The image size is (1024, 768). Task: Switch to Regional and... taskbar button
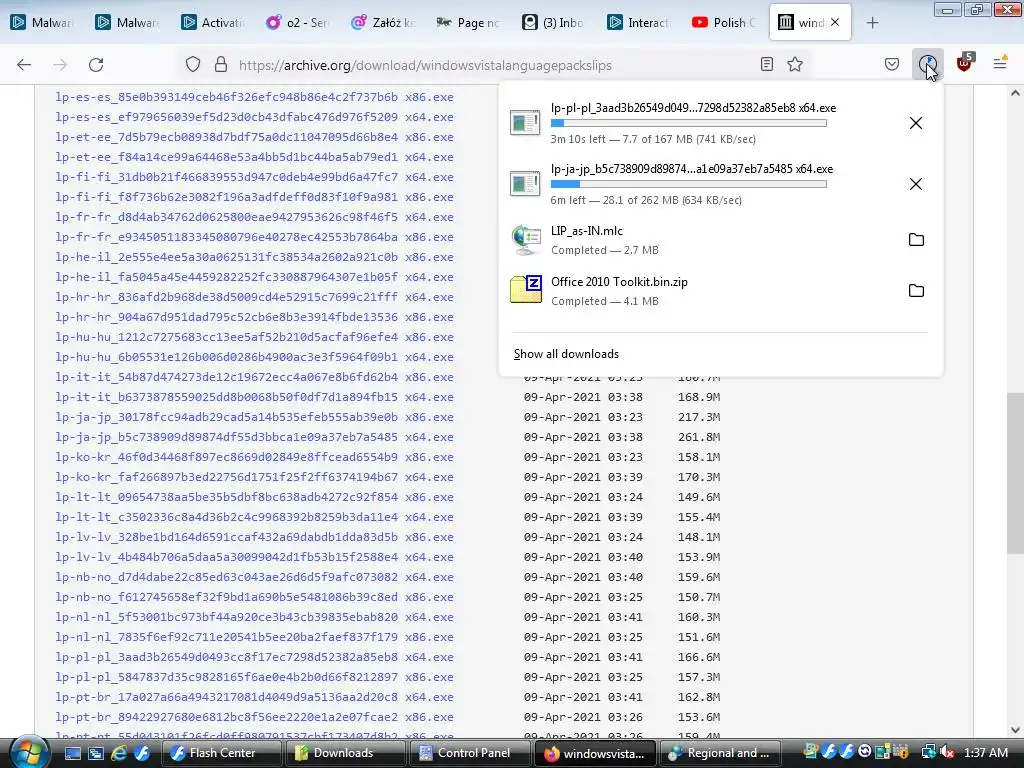719,753
